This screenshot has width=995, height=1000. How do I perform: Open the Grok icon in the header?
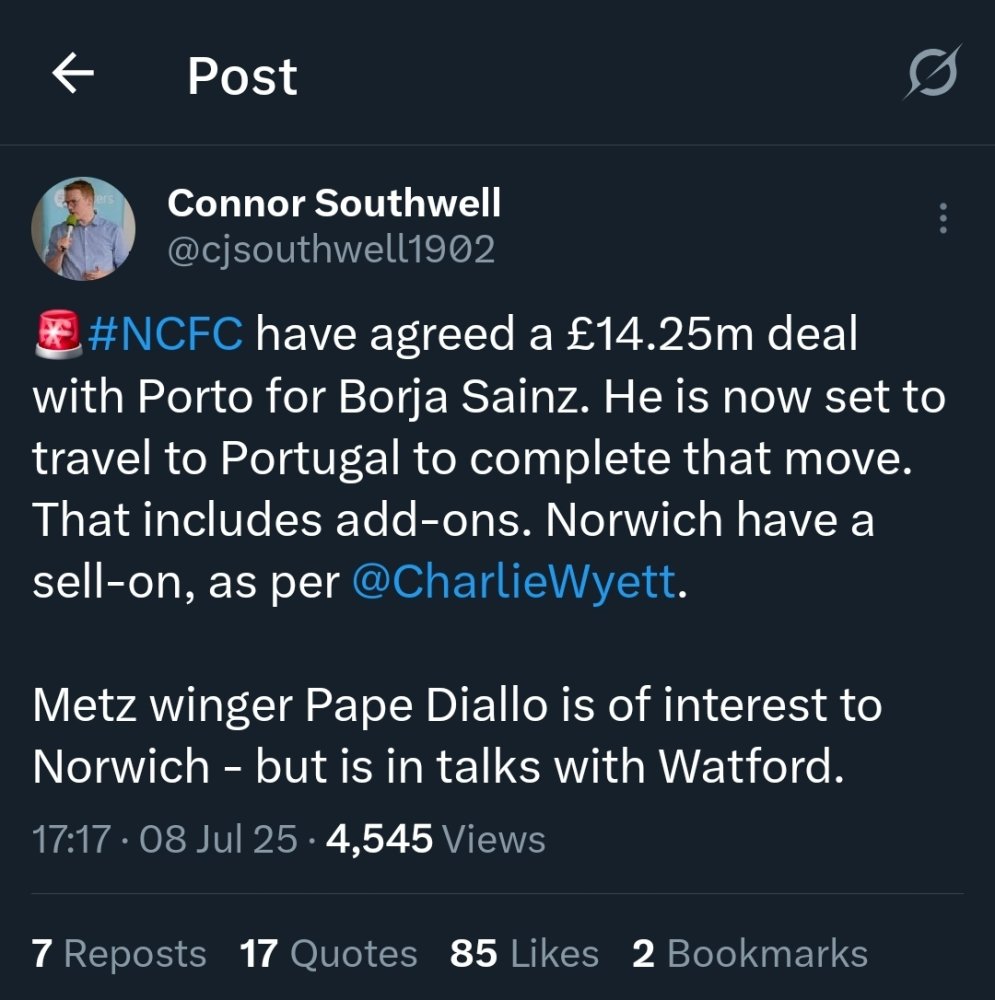click(932, 74)
